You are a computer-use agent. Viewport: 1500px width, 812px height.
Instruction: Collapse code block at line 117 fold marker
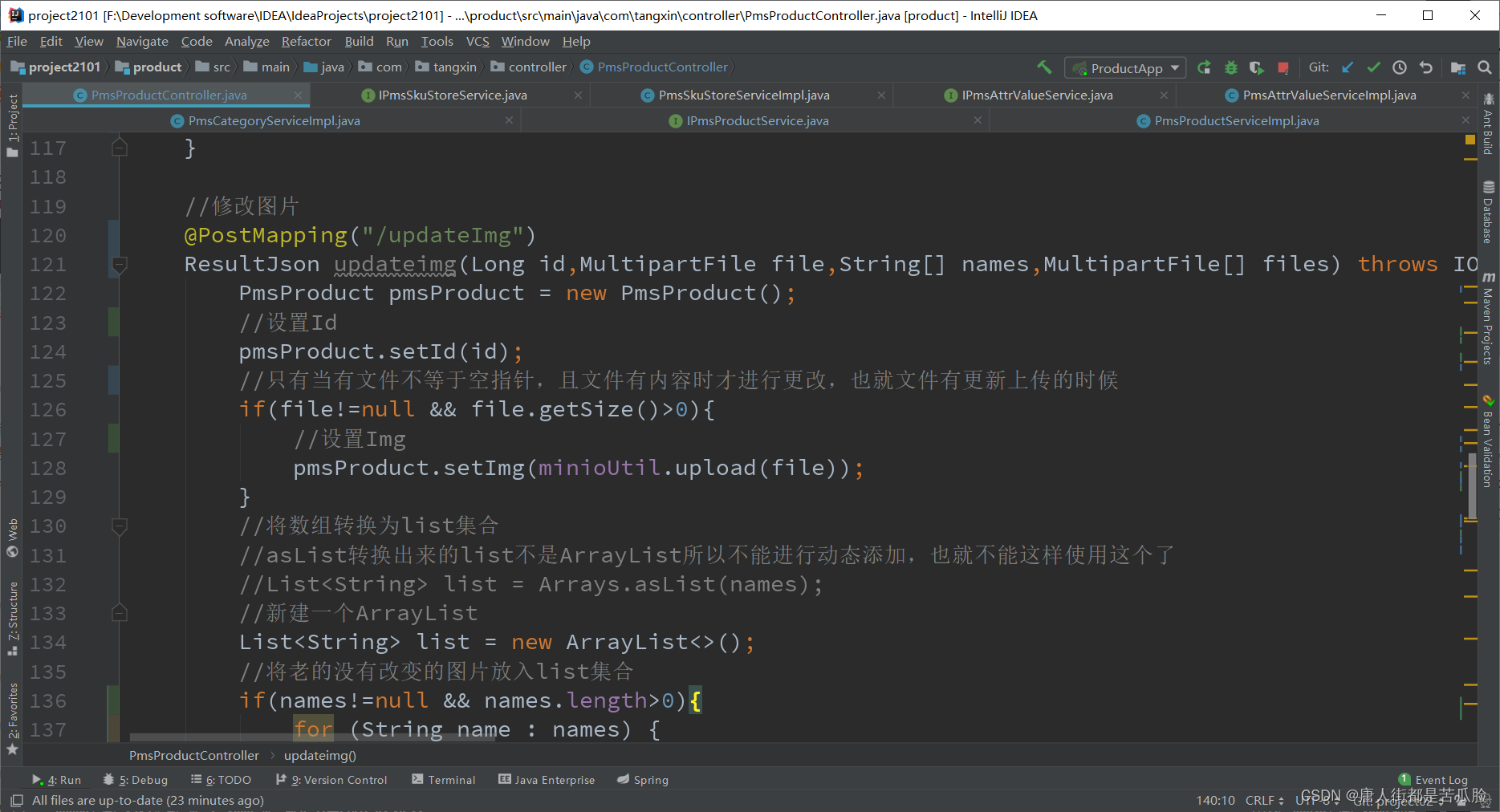(x=120, y=148)
